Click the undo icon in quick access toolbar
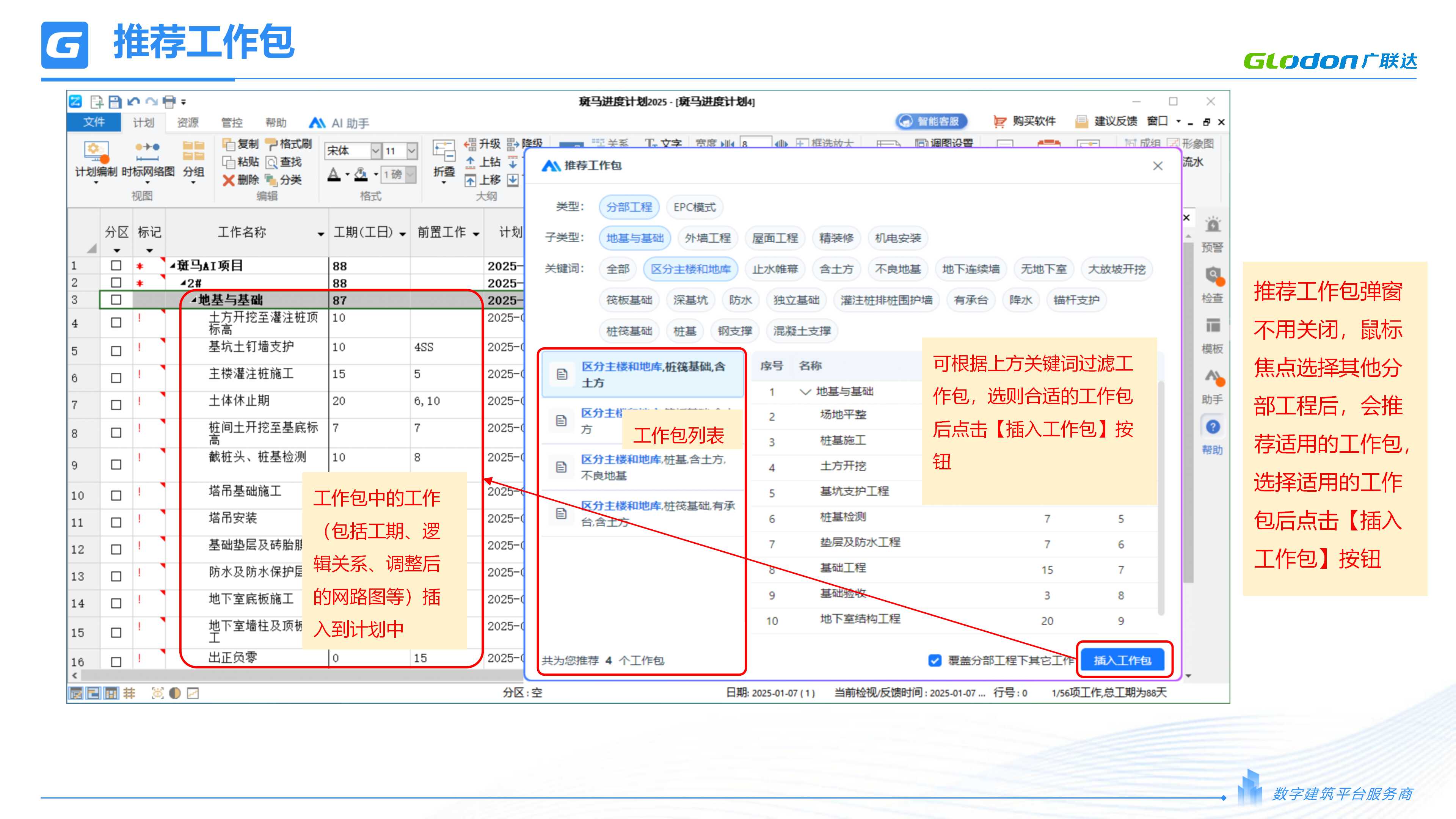The width and height of the screenshot is (1456, 819). pos(133,102)
